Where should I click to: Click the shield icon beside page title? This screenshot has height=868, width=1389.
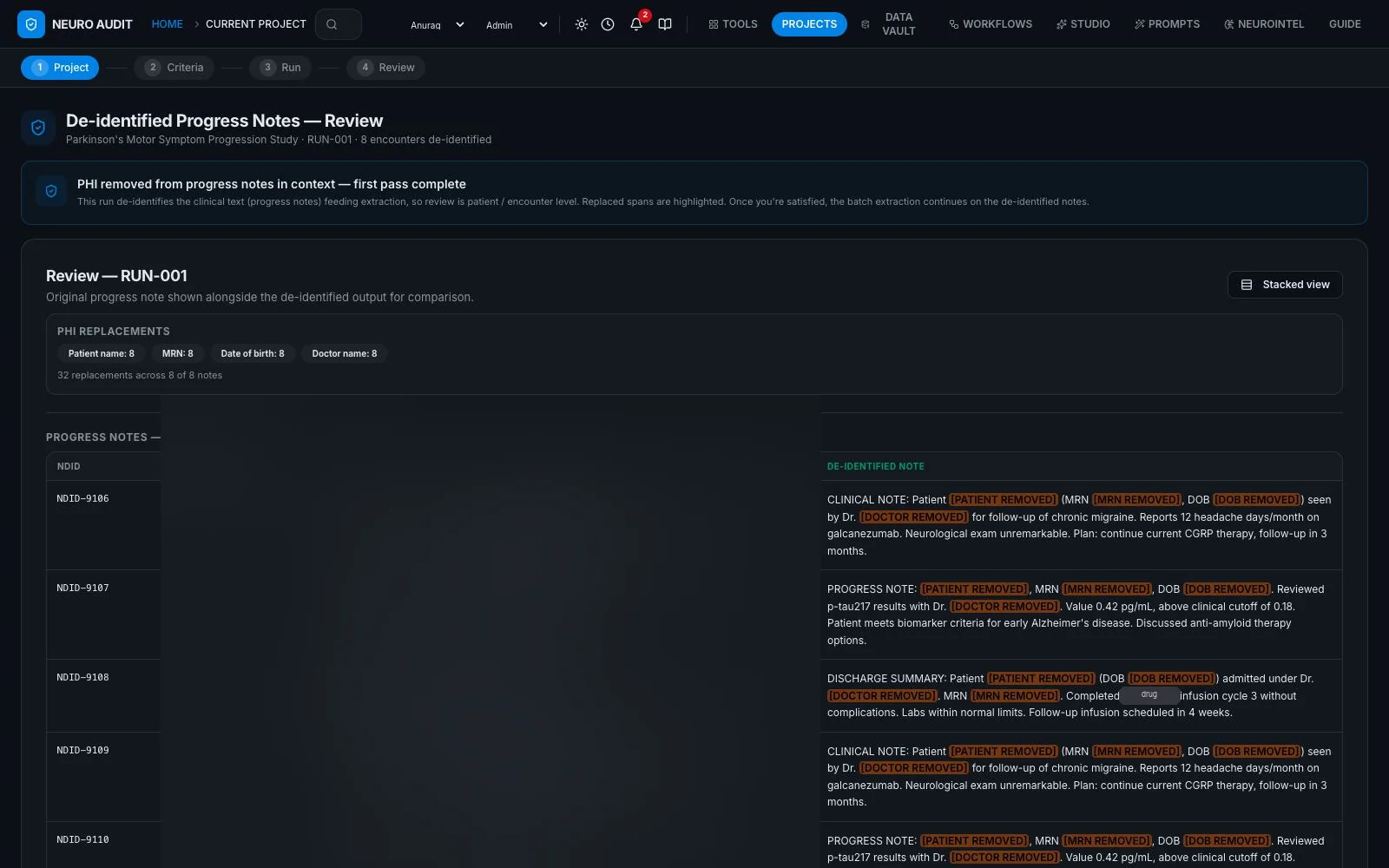coord(38,128)
